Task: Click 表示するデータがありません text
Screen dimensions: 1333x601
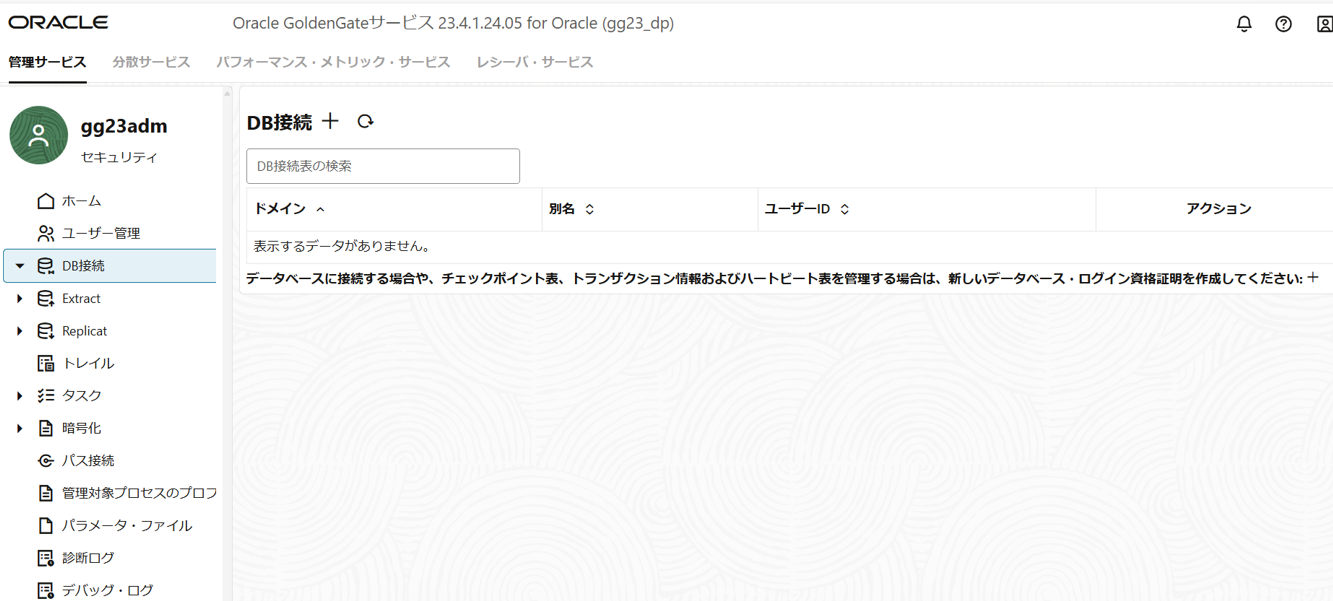Action: (342, 246)
